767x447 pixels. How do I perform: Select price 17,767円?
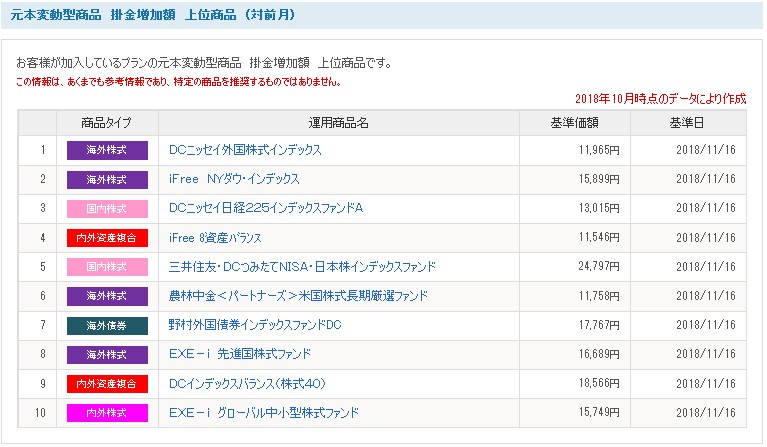tap(599, 325)
